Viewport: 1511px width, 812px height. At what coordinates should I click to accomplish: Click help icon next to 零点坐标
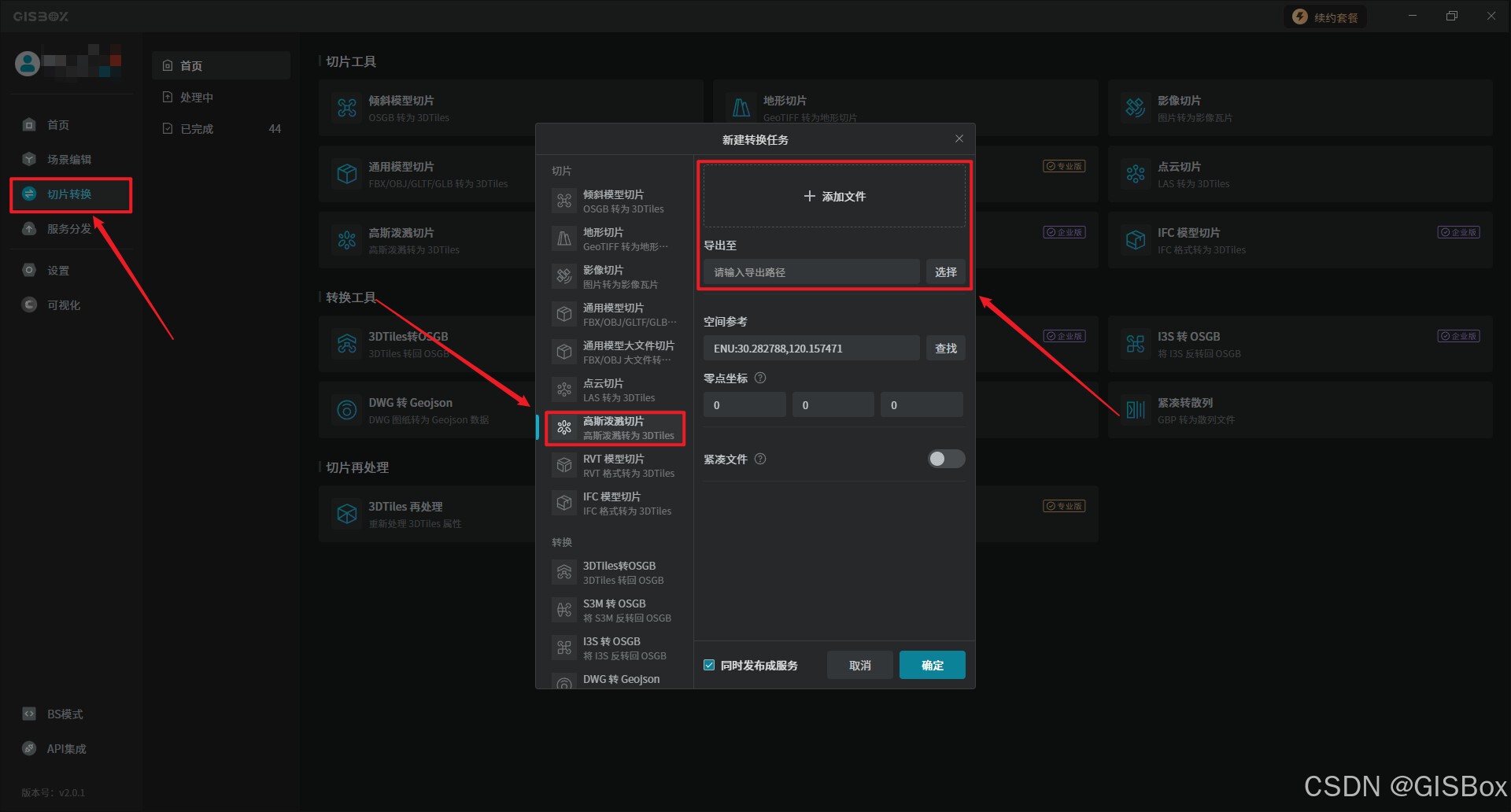click(x=760, y=378)
